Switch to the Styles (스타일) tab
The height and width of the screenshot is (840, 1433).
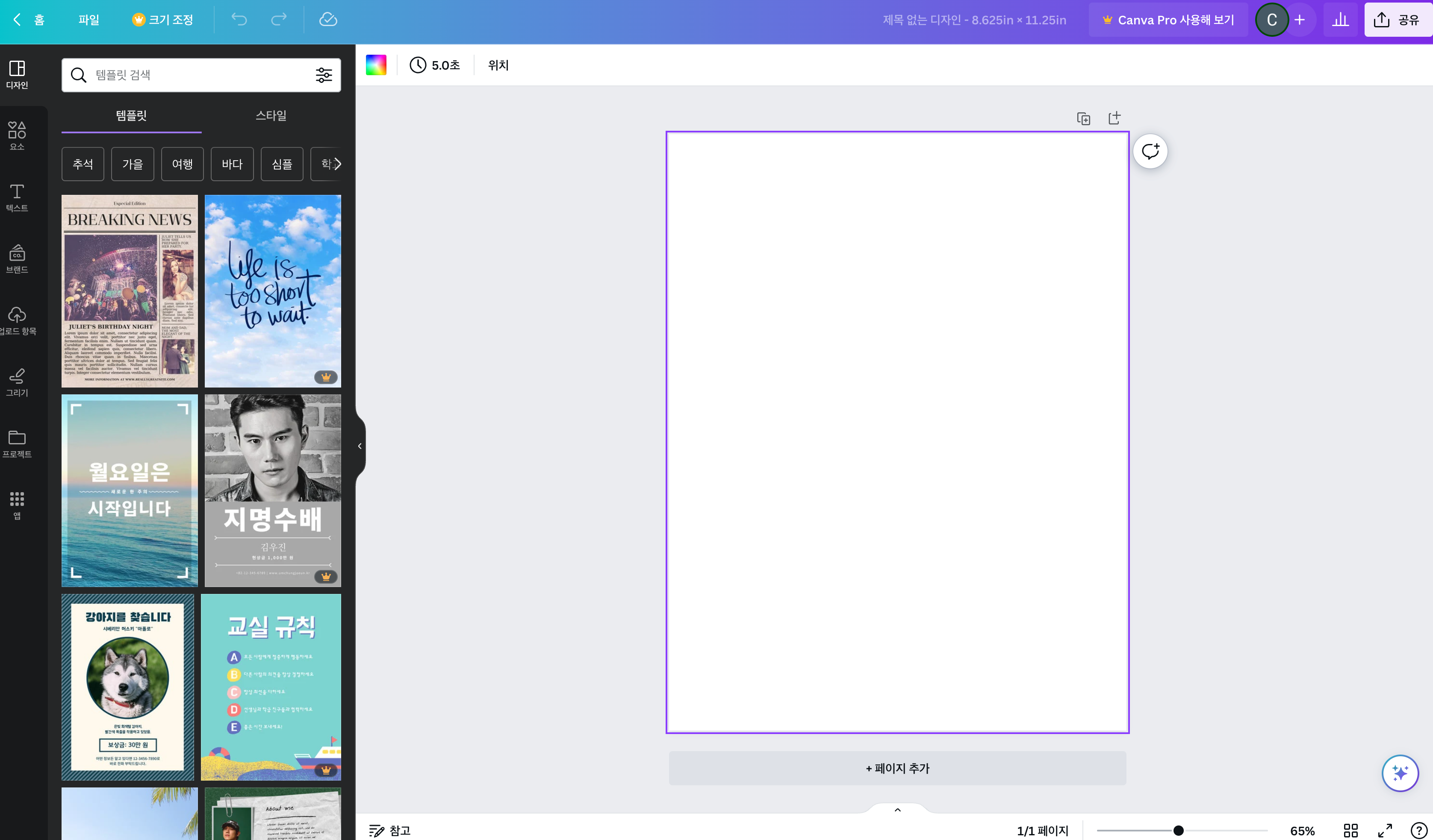271,115
